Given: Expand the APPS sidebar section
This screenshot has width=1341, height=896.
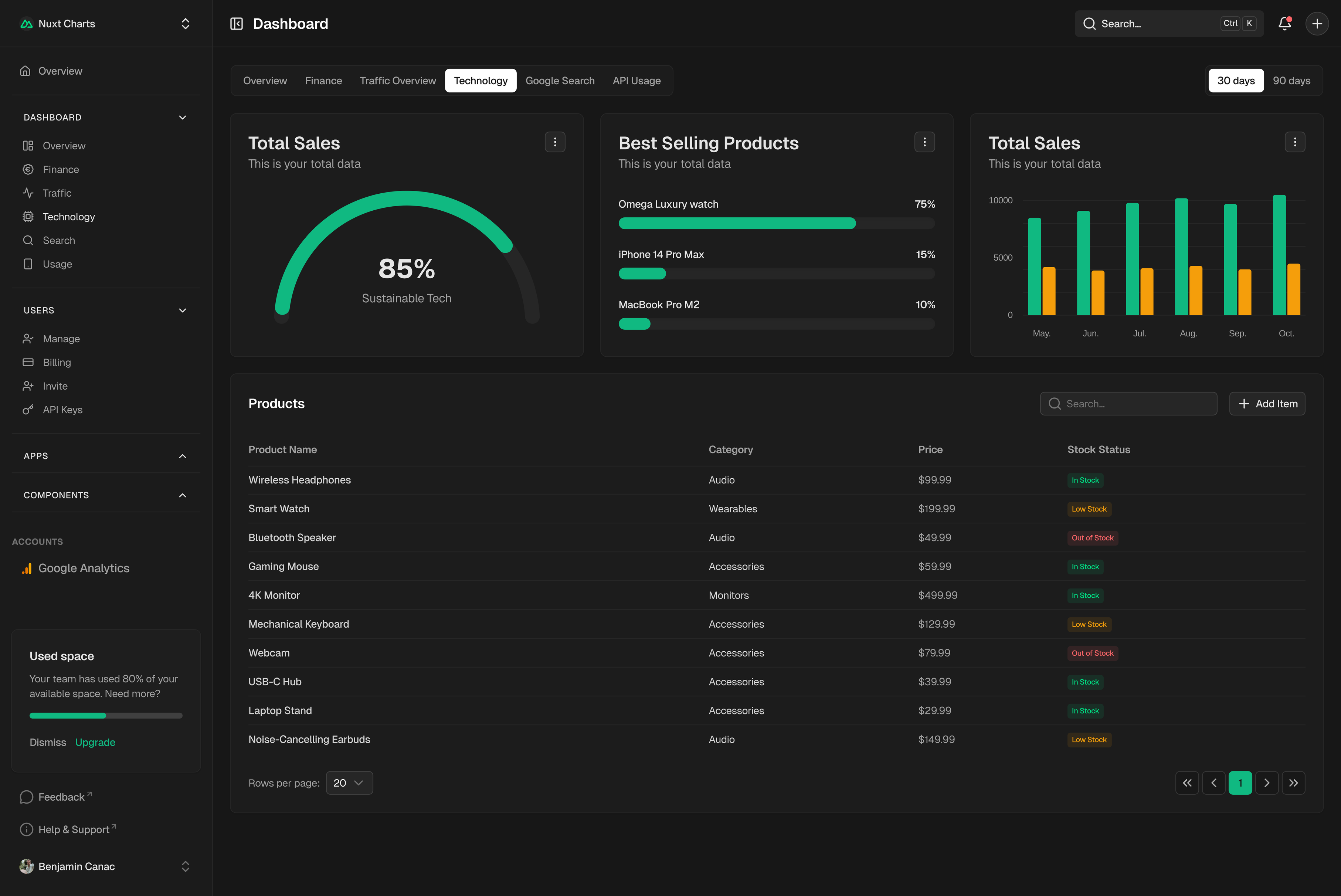Looking at the screenshot, I should click(x=182, y=456).
